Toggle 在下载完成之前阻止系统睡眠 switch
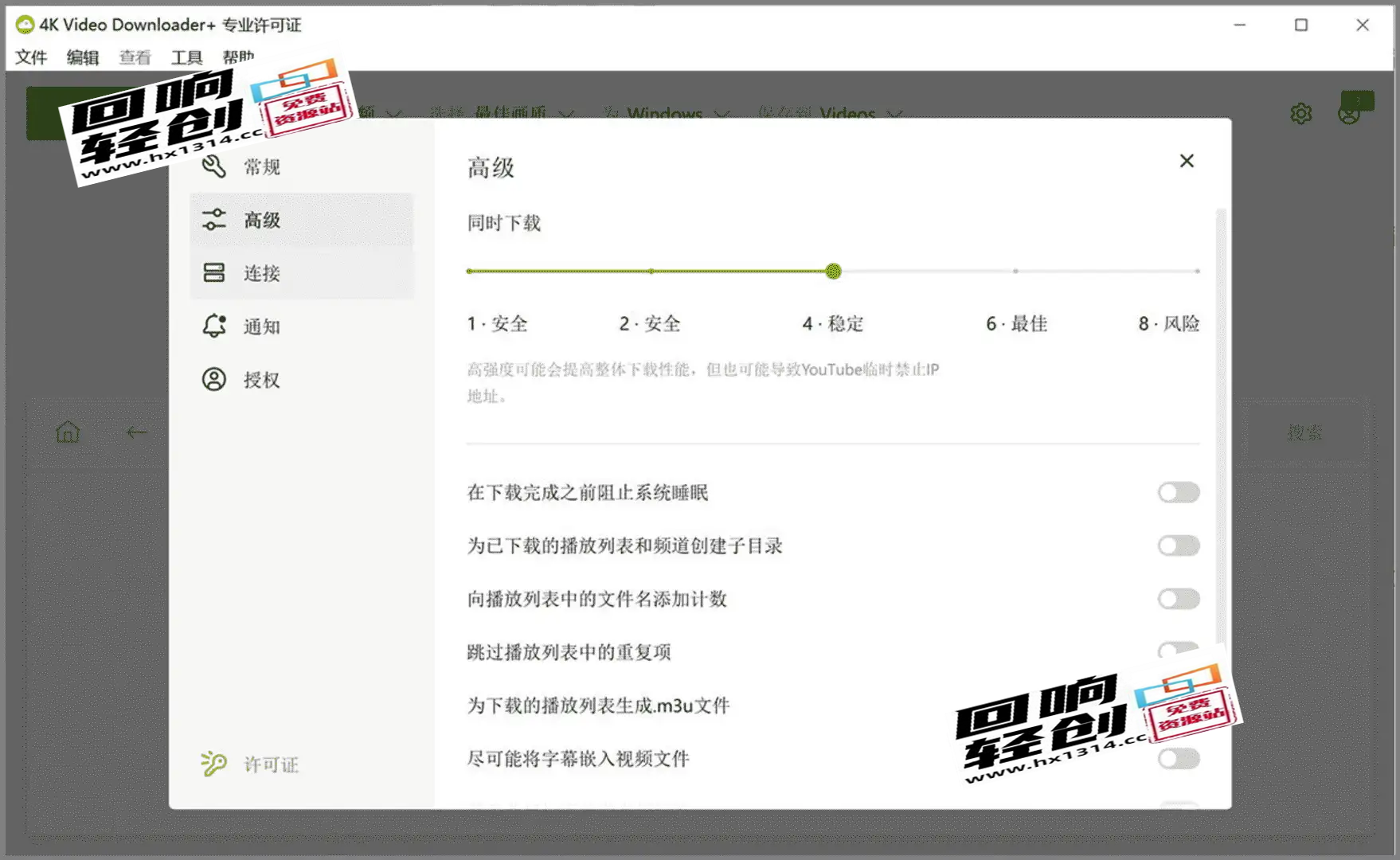Screen dimensions: 1400x860 (1179, 493)
